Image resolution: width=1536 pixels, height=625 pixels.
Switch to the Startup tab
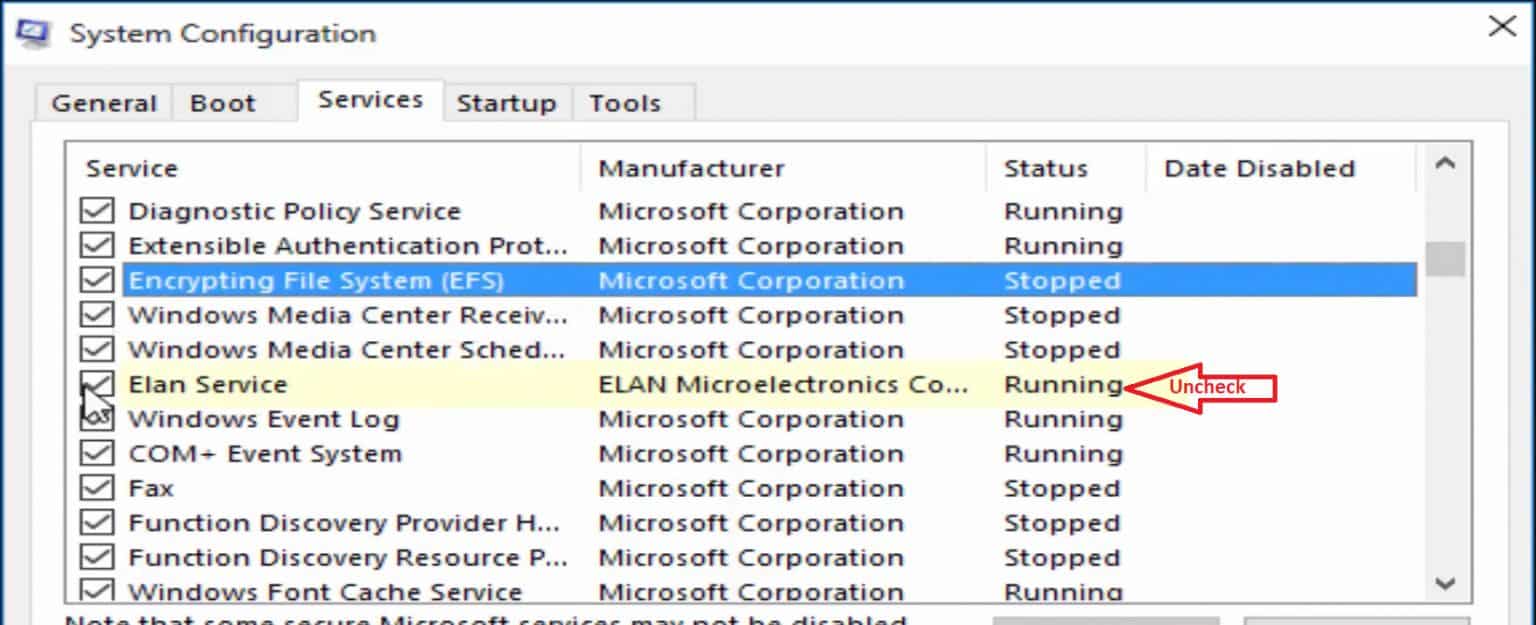(506, 102)
